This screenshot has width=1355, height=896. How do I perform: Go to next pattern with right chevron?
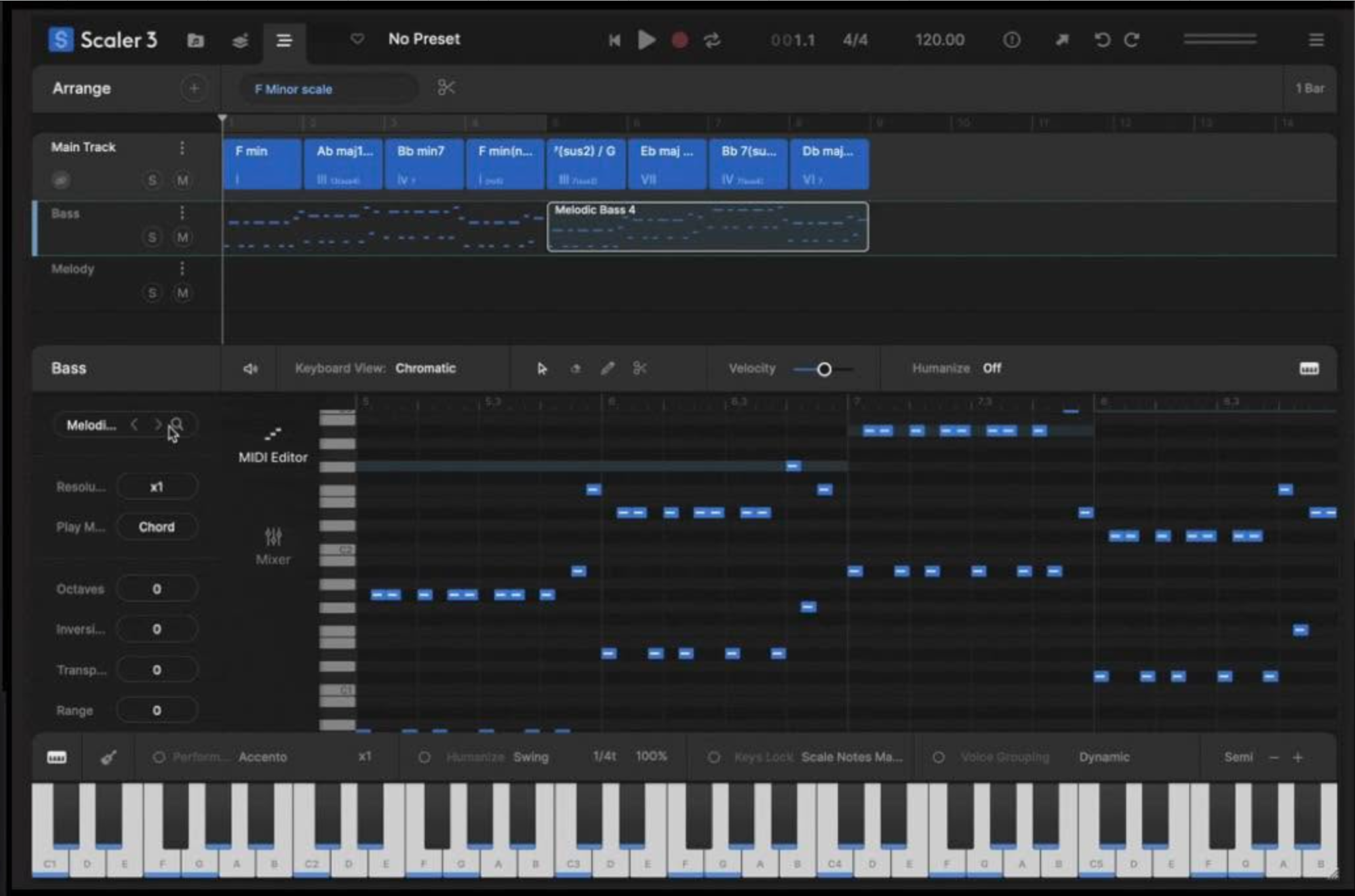click(x=157, y=425)
